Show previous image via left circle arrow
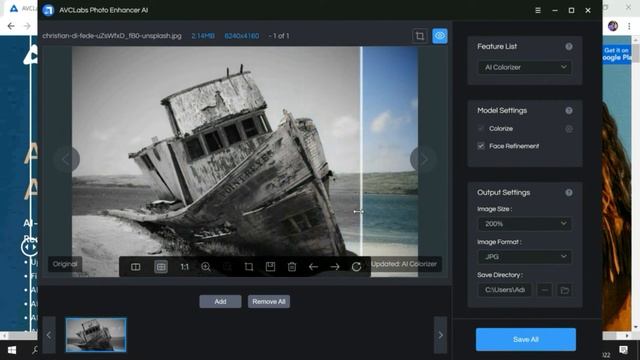Viewport: 640px width, 360px height. point(66,159)
